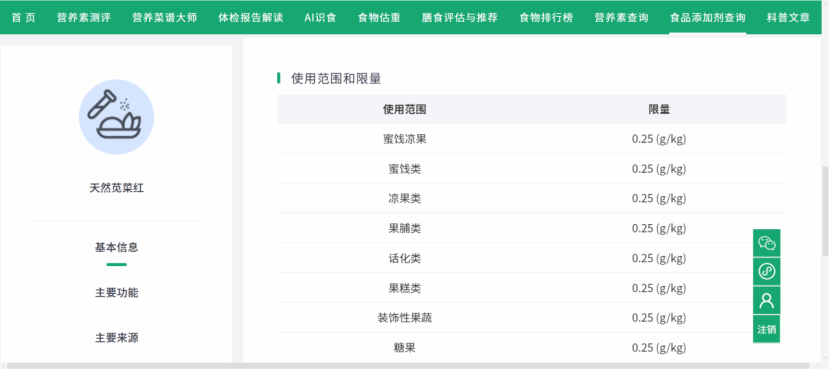The image size is (830, 369).
Task: Open the 首页 home tab
Action: click(24, 17)
